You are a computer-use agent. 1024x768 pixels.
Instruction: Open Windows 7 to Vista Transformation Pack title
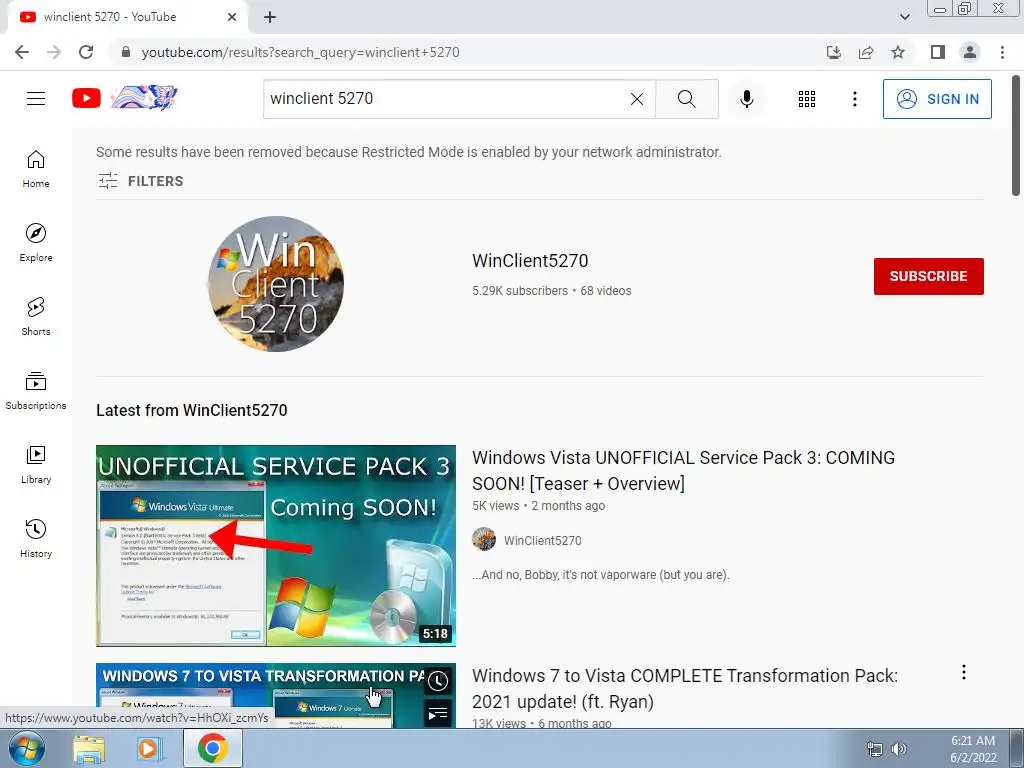(x=684, y=688)
